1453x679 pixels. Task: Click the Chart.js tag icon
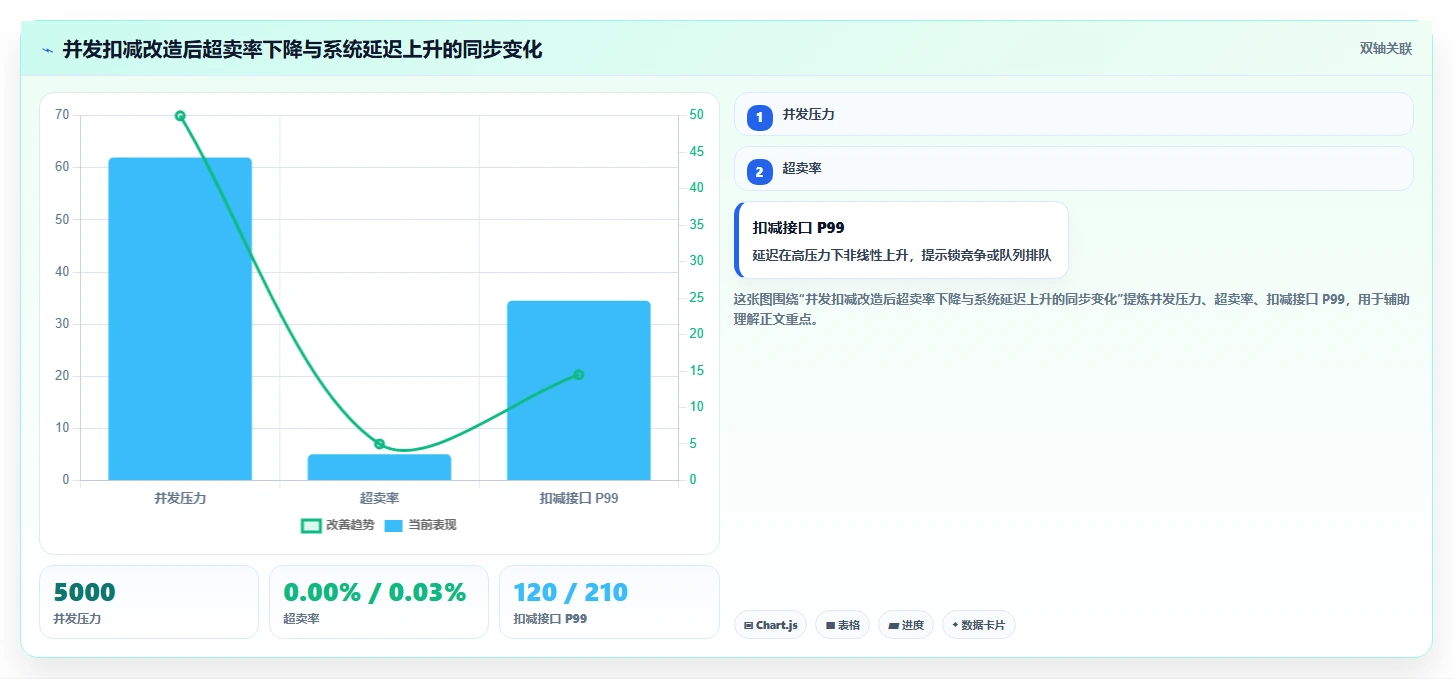tap(749, 626)
